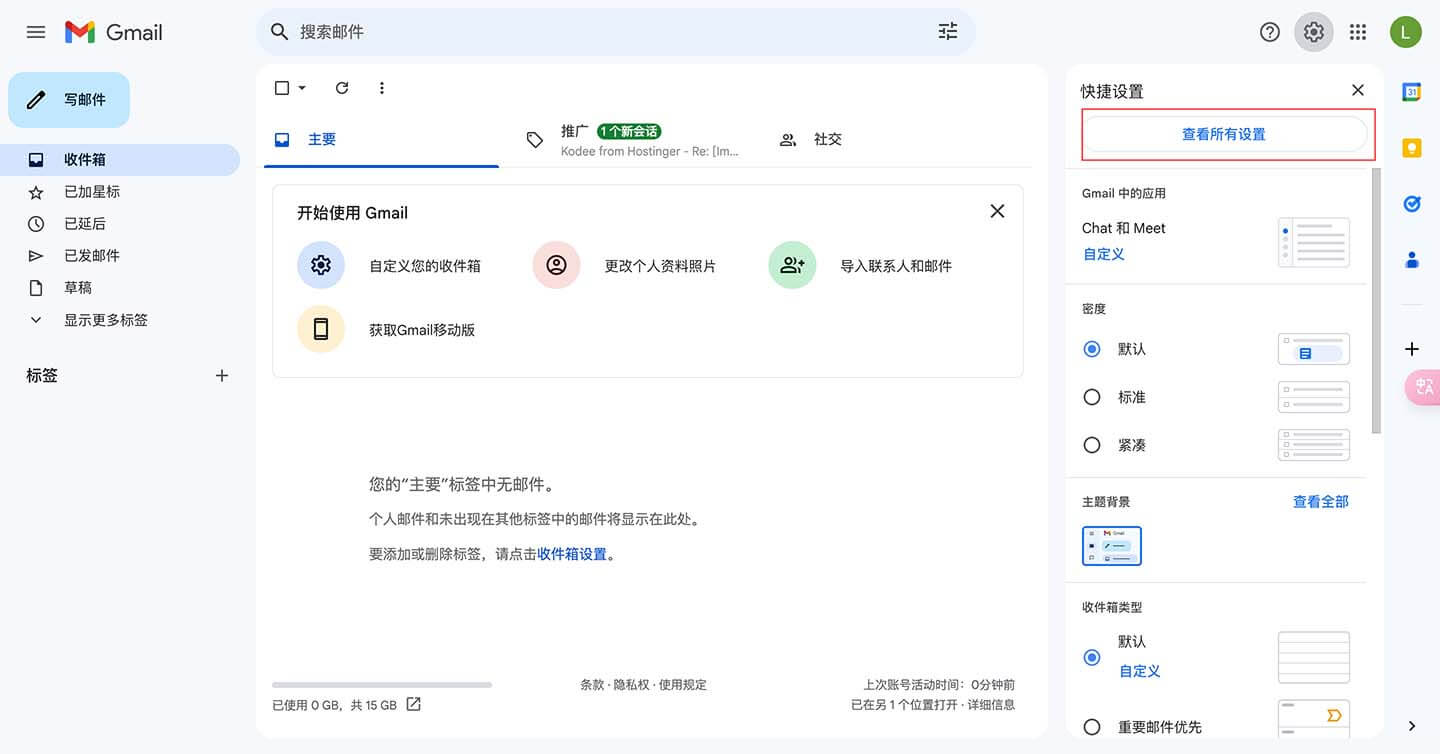
Task: Click 自定义 under Chat 和 Meet
Action: tap(1104, 254)
